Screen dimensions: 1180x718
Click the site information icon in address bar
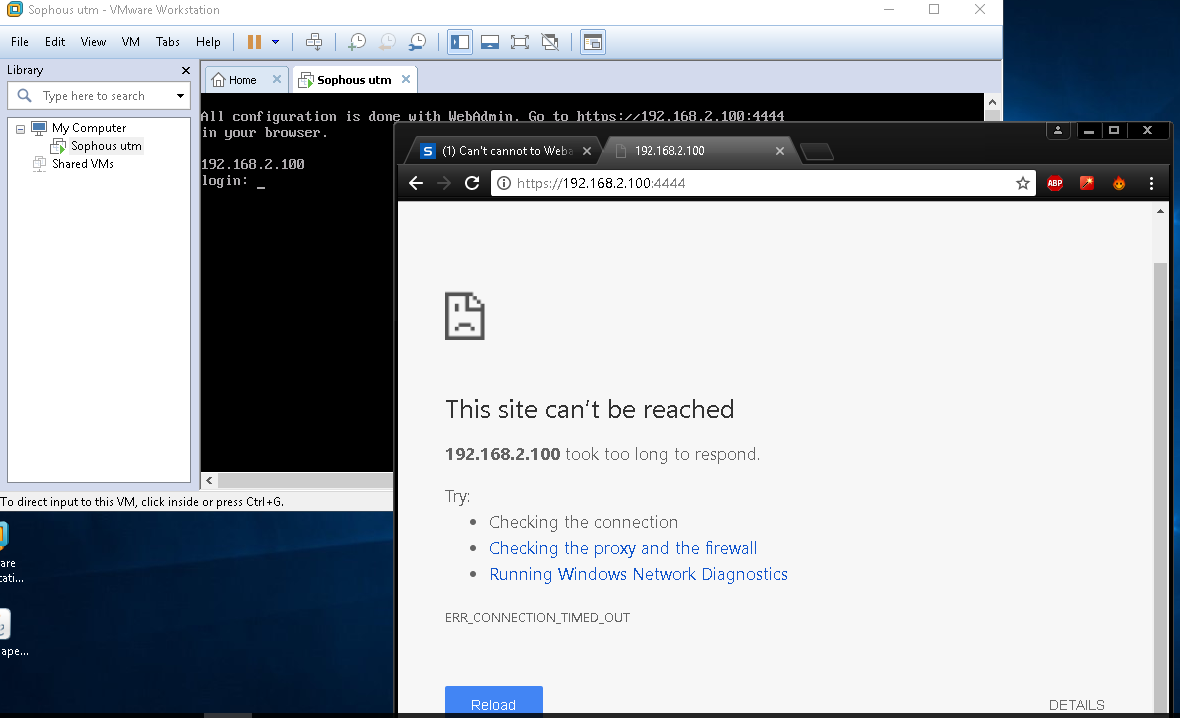point(504,183)
